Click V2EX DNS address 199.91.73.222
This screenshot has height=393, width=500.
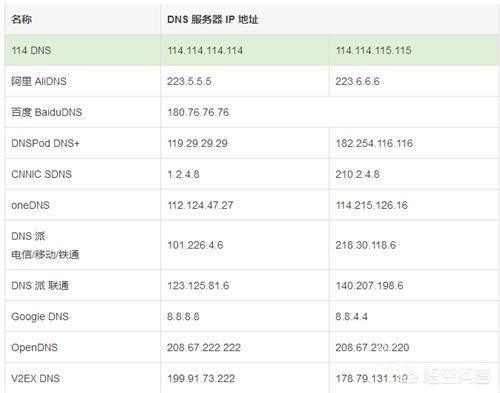click(201, 378)
